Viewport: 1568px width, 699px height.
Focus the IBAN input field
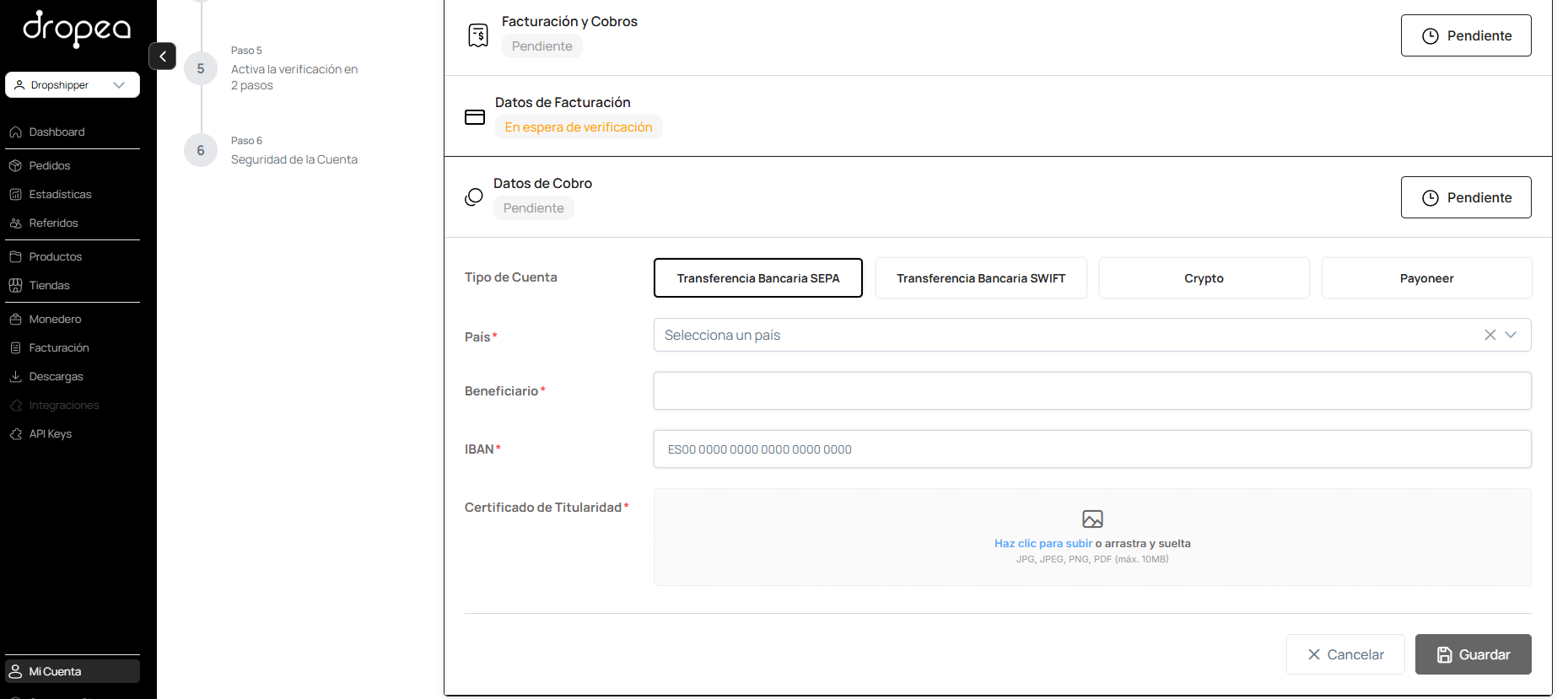(x=1092, y=449)
